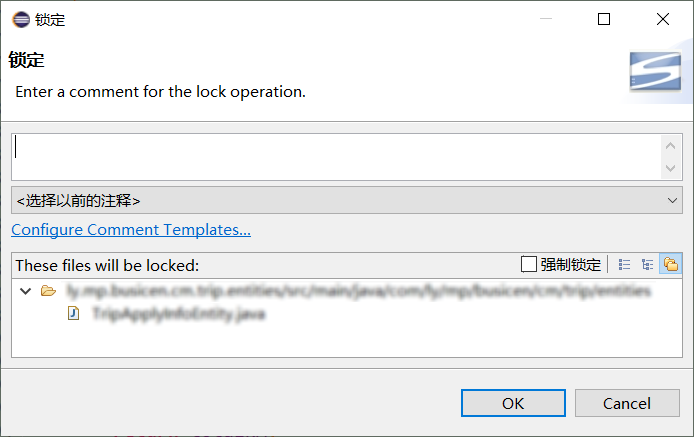
Task: Click the previous comments dropdown arrow
Action: pyautogui.click(x=672, y=201)
